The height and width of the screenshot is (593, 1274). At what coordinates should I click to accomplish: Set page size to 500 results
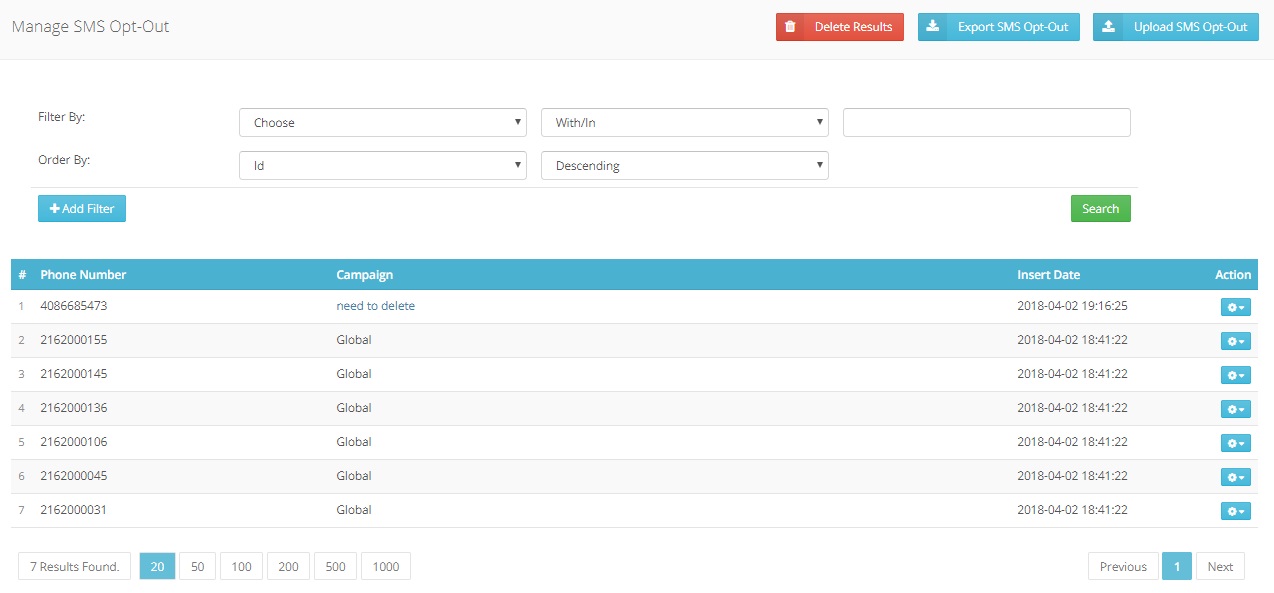pos(335,567)
